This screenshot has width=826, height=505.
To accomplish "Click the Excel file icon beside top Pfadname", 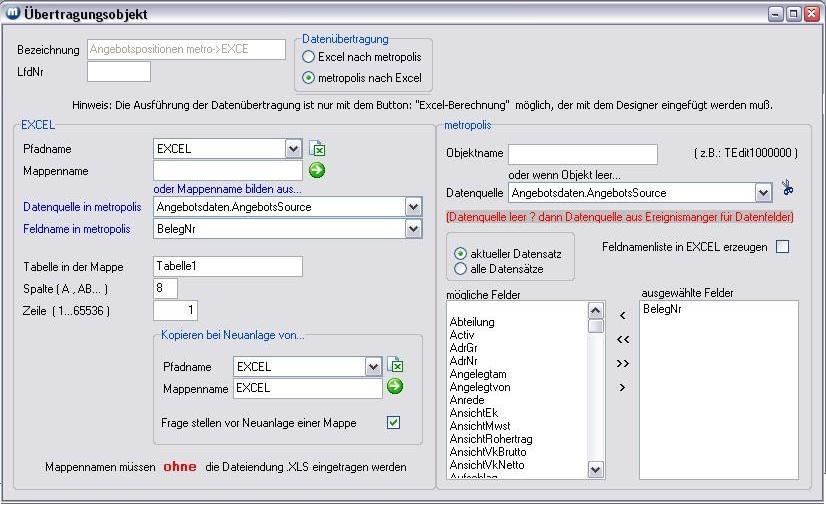I will click(317, 149).
